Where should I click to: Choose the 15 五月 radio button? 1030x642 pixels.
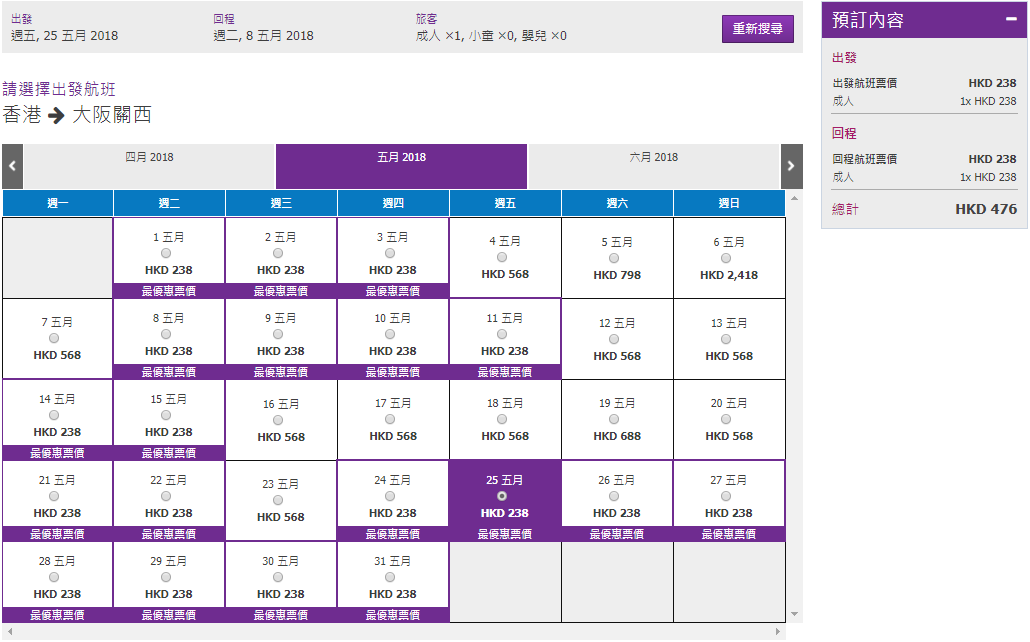coord(166,415)
